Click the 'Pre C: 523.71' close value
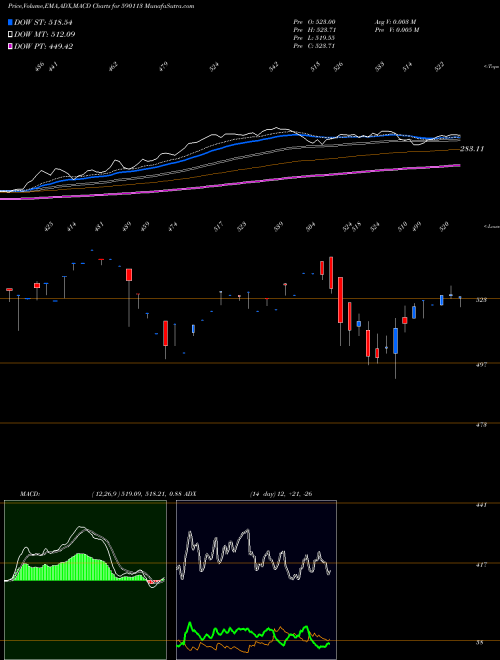This screenshot has height=660, width=500. 314,46
